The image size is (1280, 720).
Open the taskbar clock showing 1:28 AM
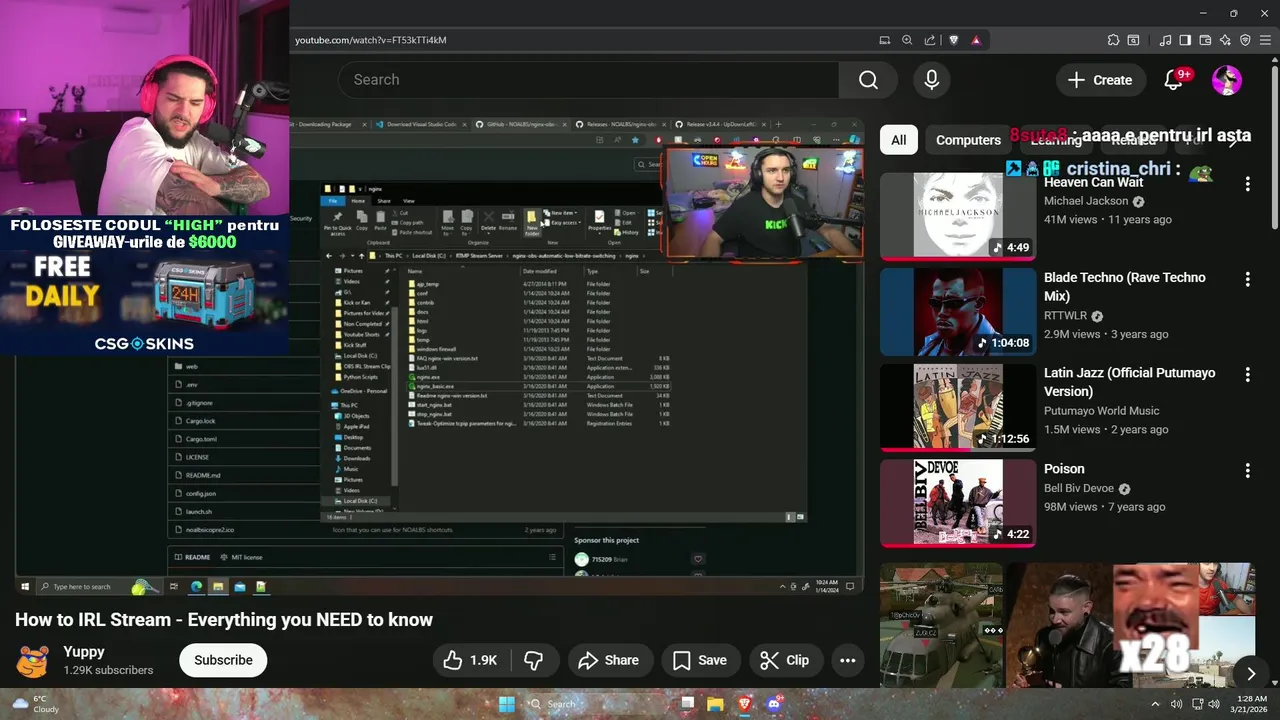1252,704
